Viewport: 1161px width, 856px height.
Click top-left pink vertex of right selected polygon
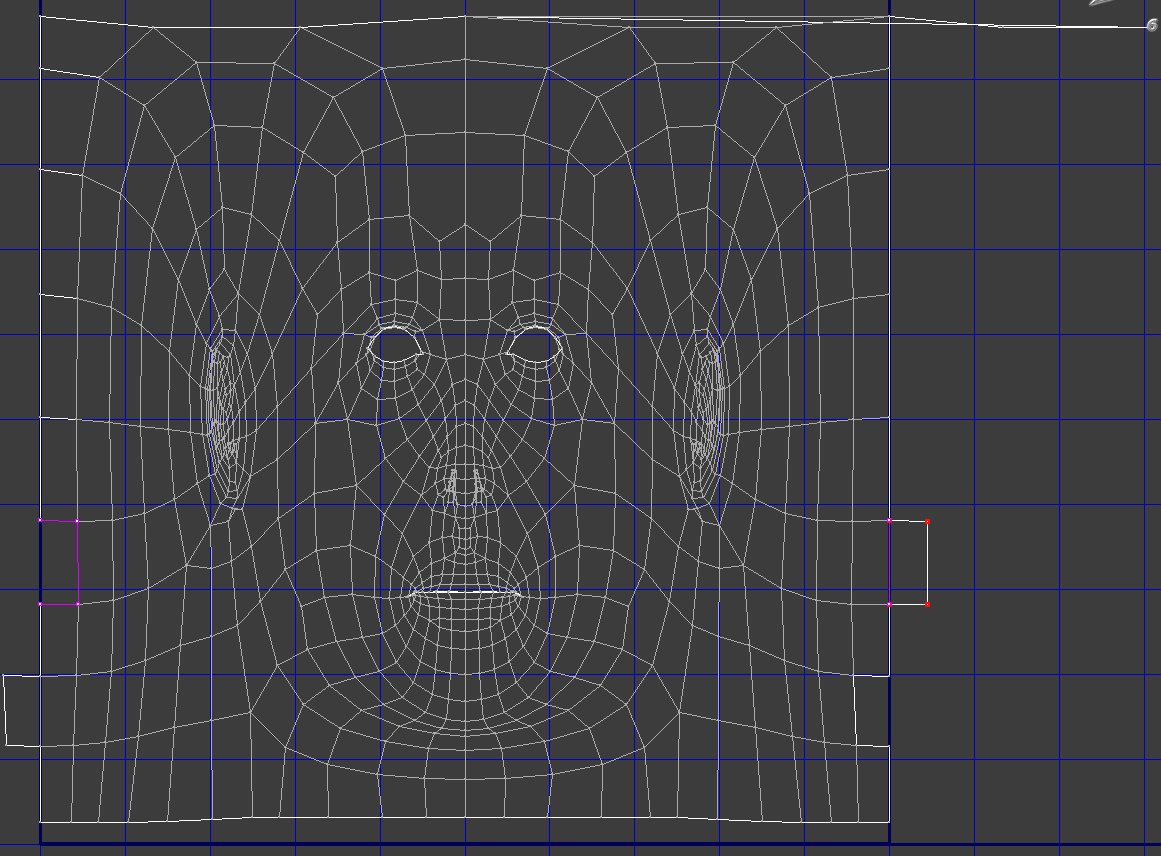[x=890, y=521]
